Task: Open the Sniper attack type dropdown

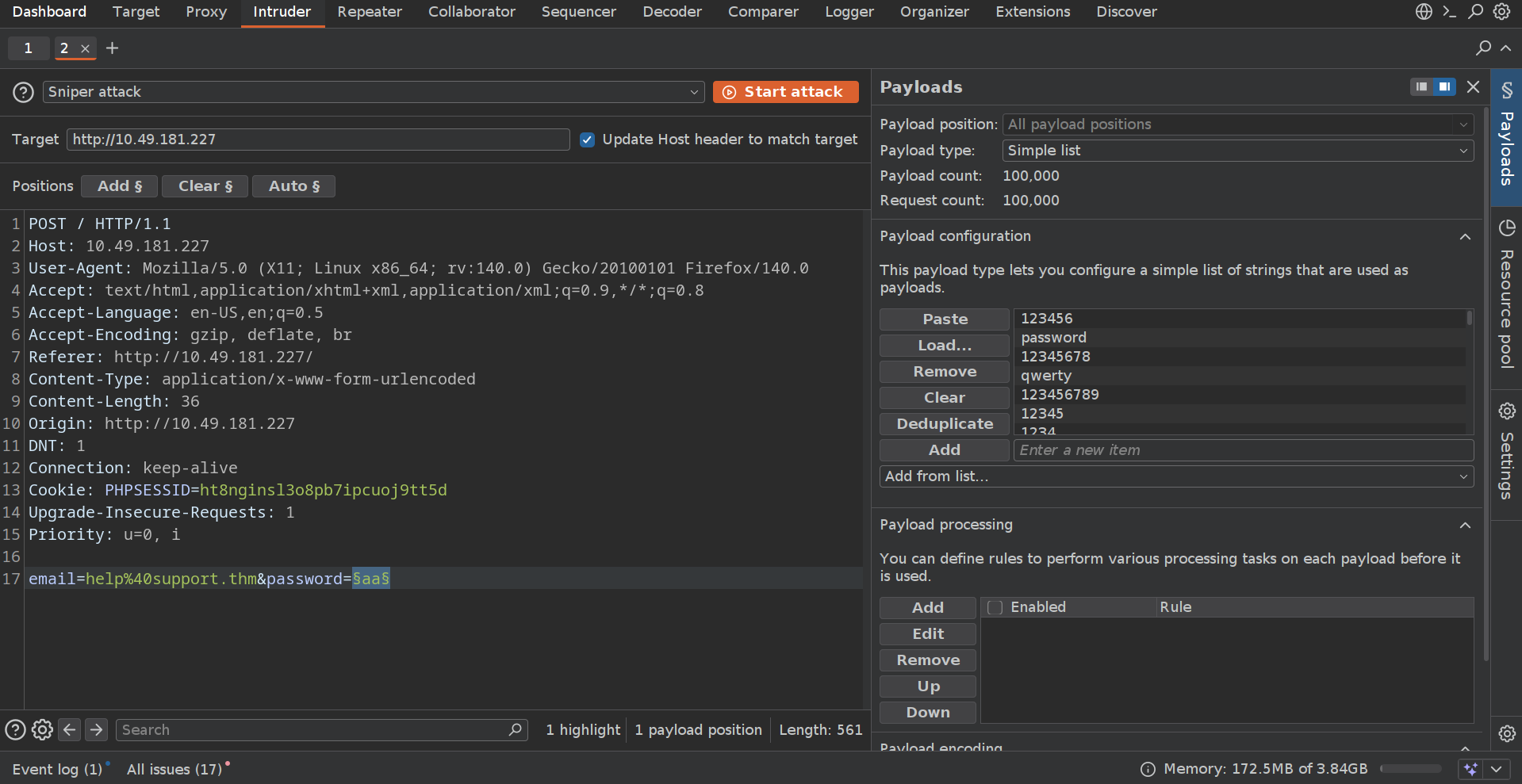Action: point(374,92)
